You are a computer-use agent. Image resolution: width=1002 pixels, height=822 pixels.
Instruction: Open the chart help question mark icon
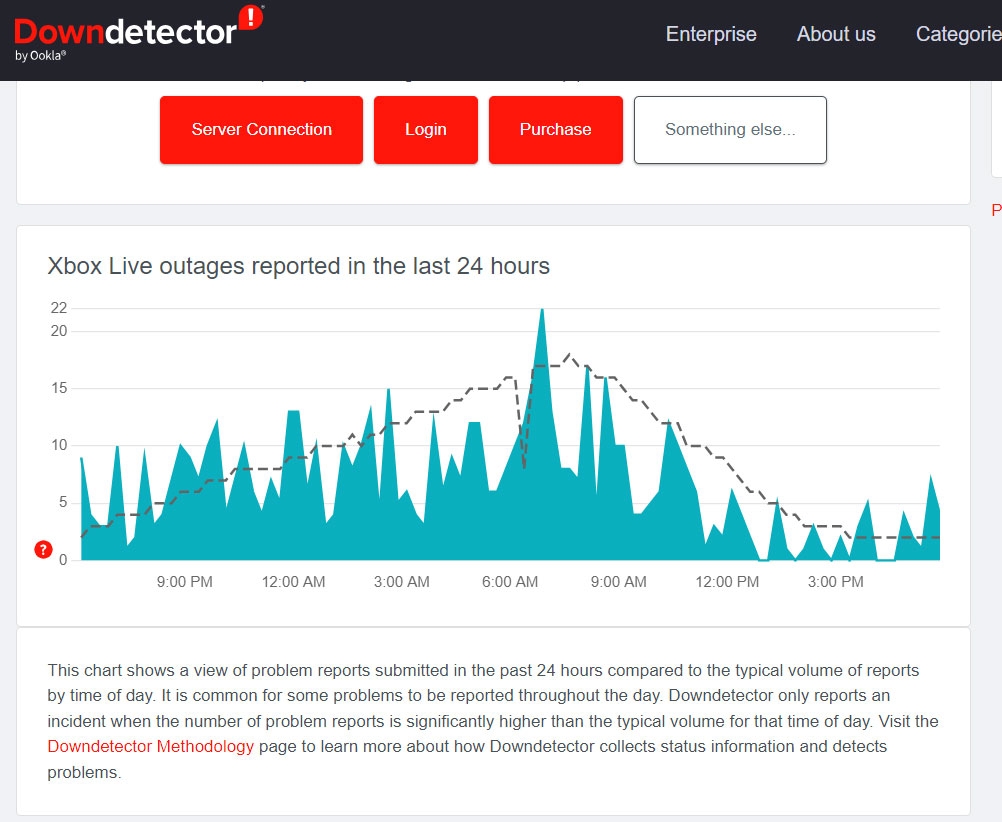coord(43,549)
